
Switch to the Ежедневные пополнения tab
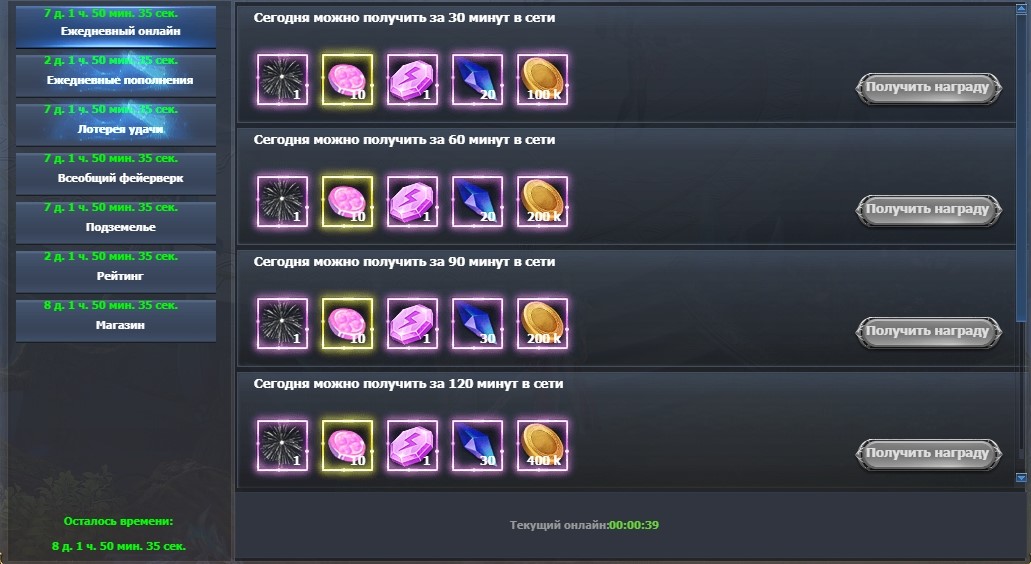pyautogui.click(x=116, y=76)
